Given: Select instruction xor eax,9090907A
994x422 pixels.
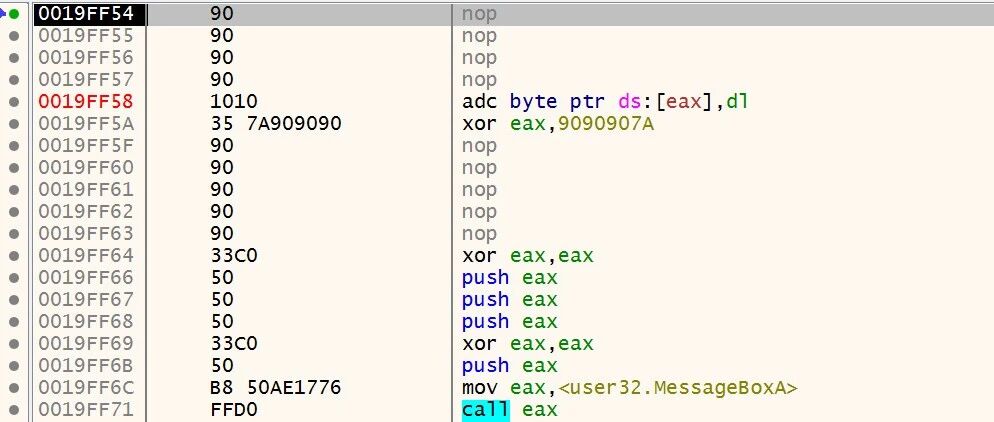Looking at the screenshot, I should pyautogui.click(x=558, y=124).
